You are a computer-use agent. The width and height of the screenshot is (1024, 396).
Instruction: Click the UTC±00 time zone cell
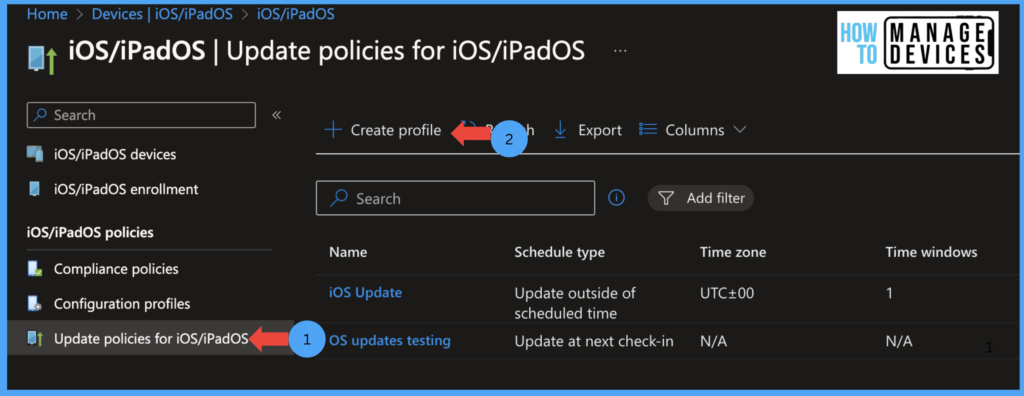[x=727, y=293]
